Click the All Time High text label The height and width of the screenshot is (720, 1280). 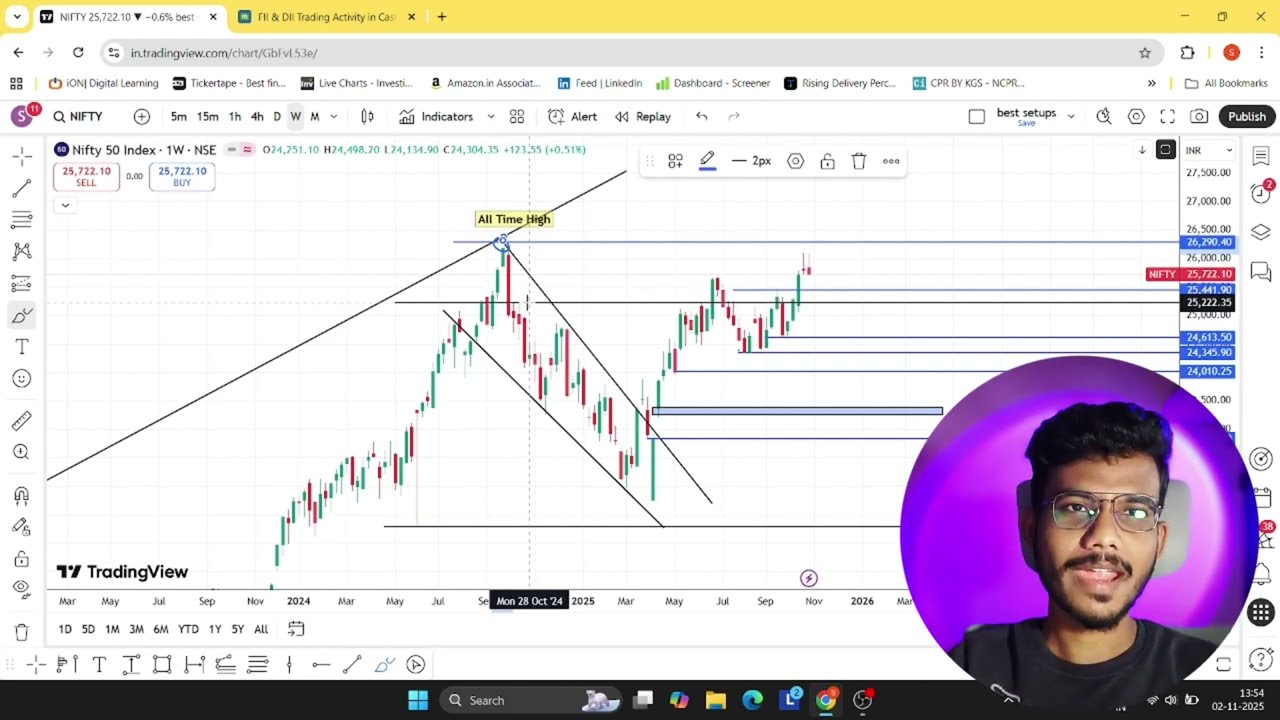click(514, 219)
